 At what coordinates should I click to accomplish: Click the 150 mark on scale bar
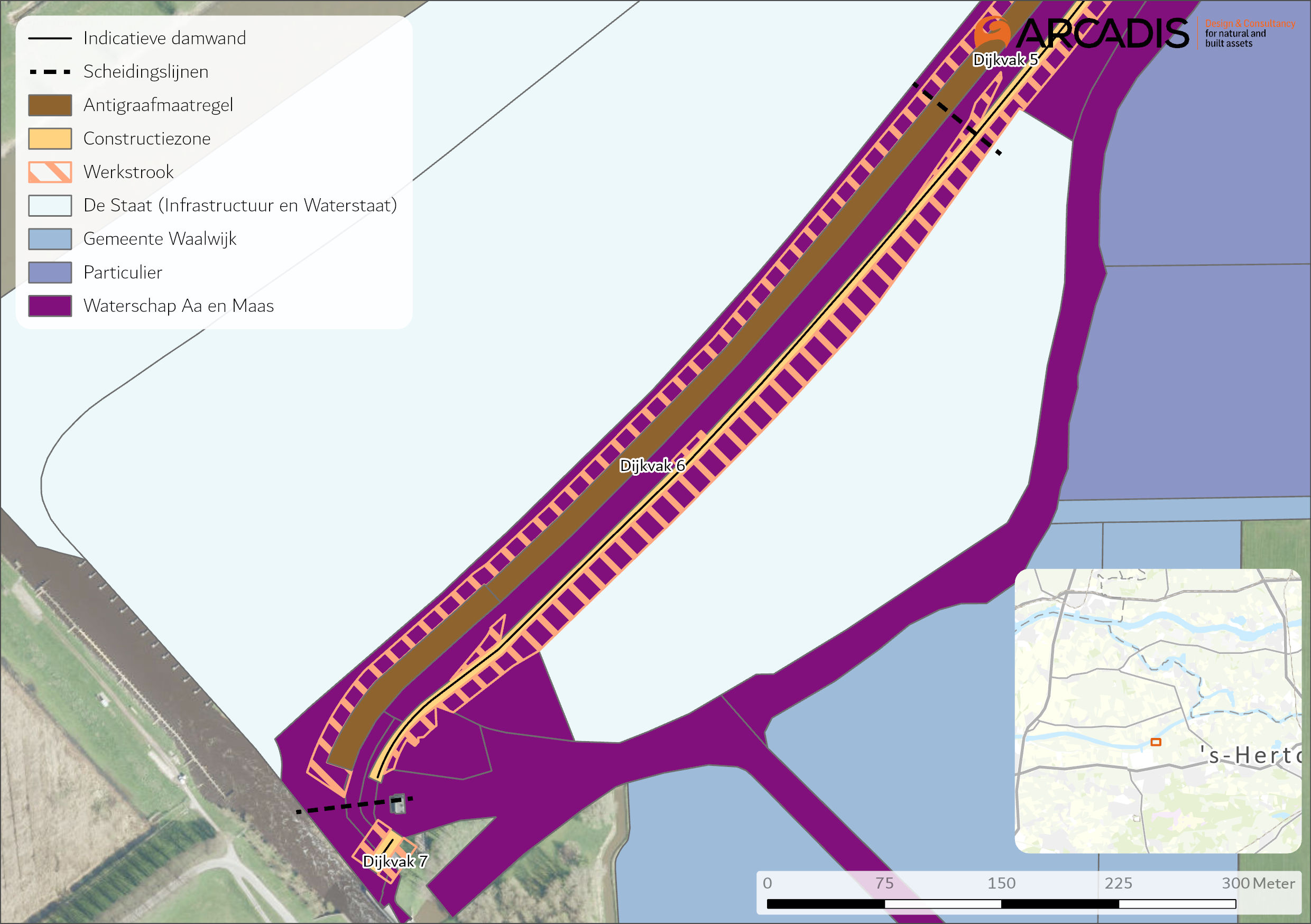point(1002,883)
